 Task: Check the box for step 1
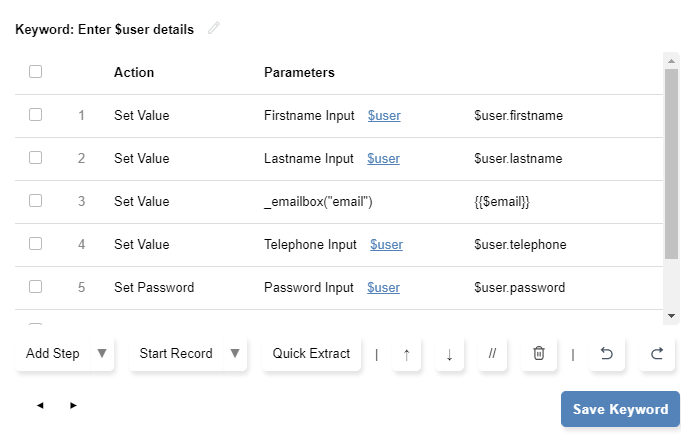tap(36, 115)
